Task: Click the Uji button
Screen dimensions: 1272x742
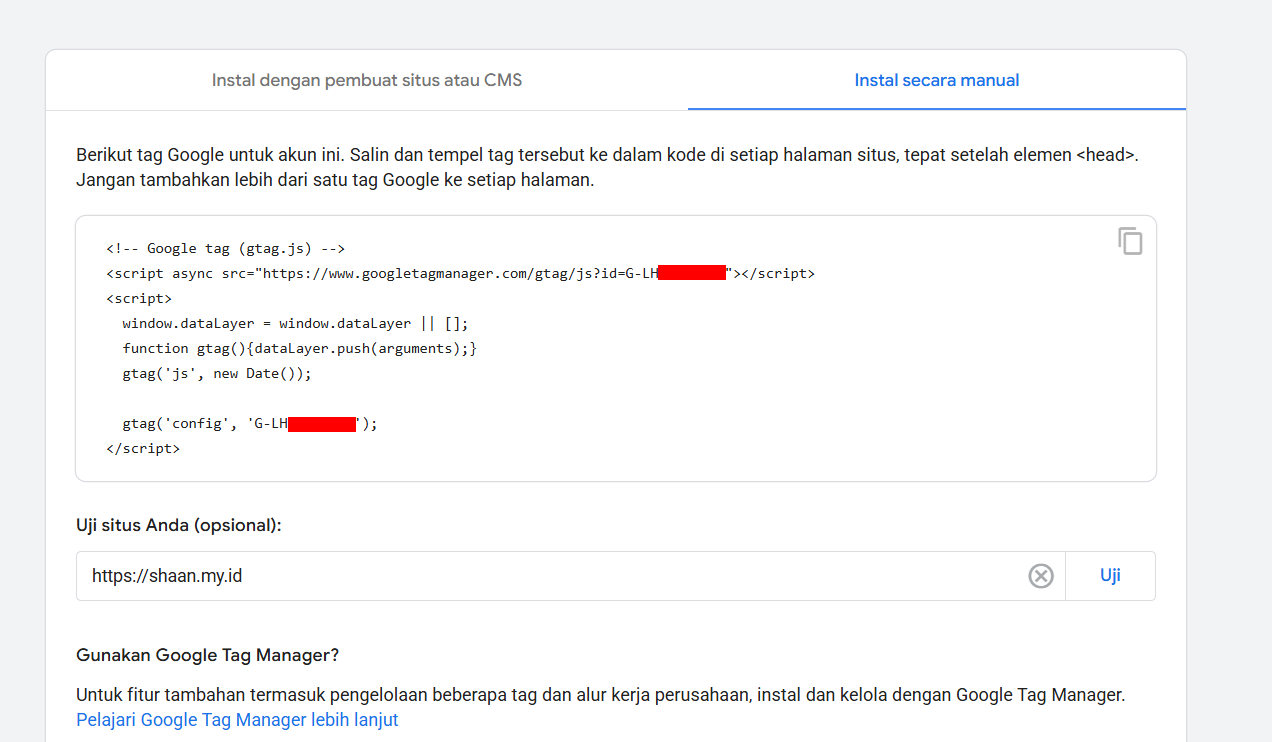Action: tap(1110, 576)
